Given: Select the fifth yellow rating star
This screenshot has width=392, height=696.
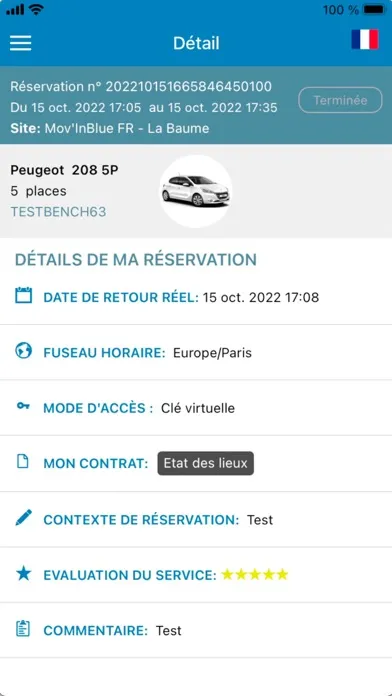Looking at the screenshot, I should pyautogui.click(x=282, y=575).
